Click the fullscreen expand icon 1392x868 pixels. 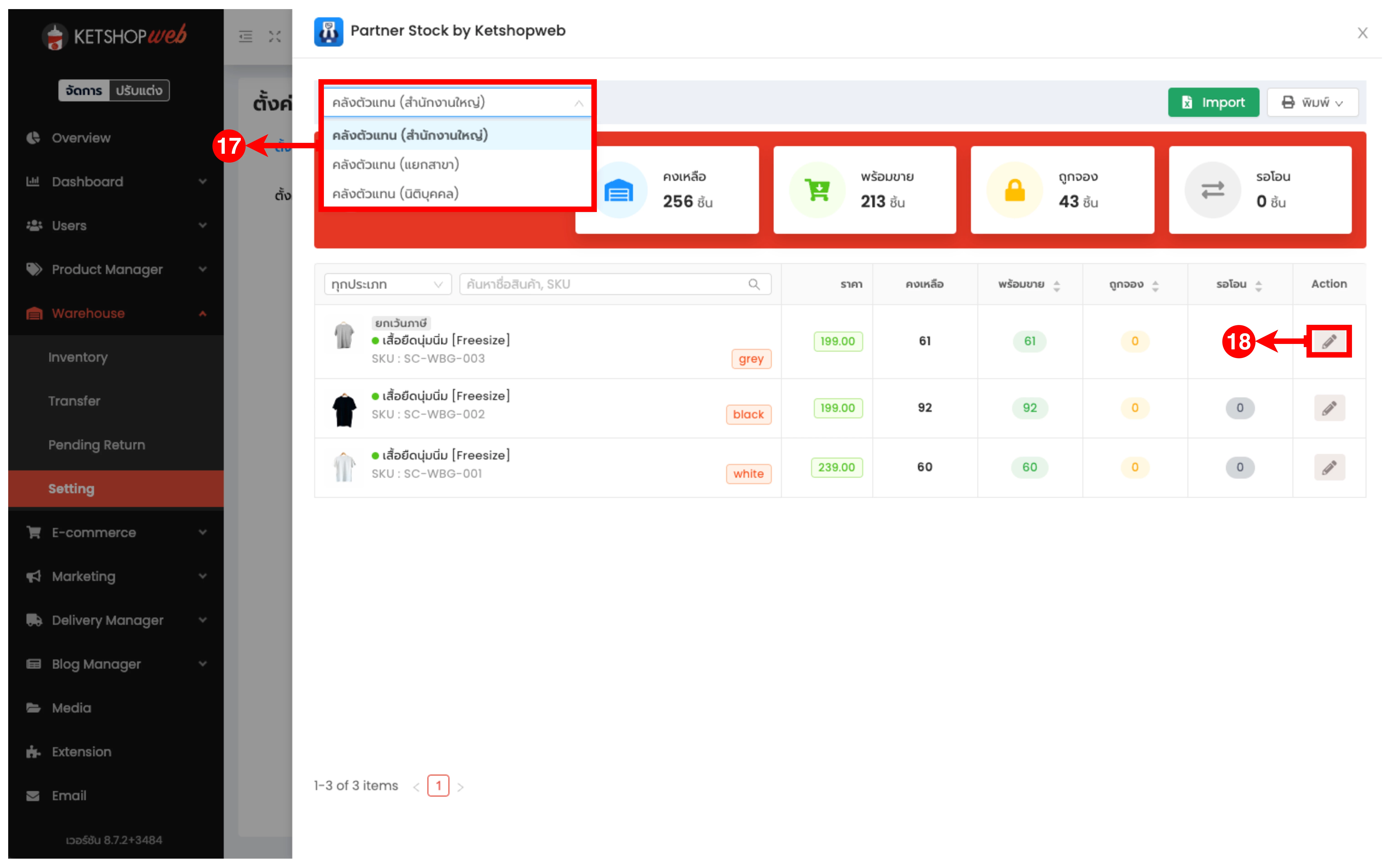tap(275, 37)
